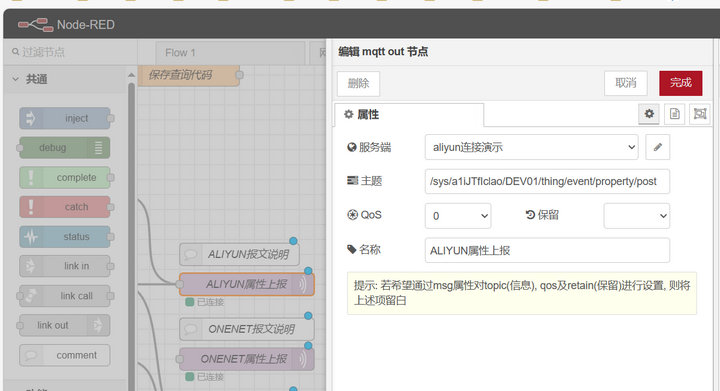The image size is (720, 391).
Task: Click the red 完成 button
Action: coord(681,83)
